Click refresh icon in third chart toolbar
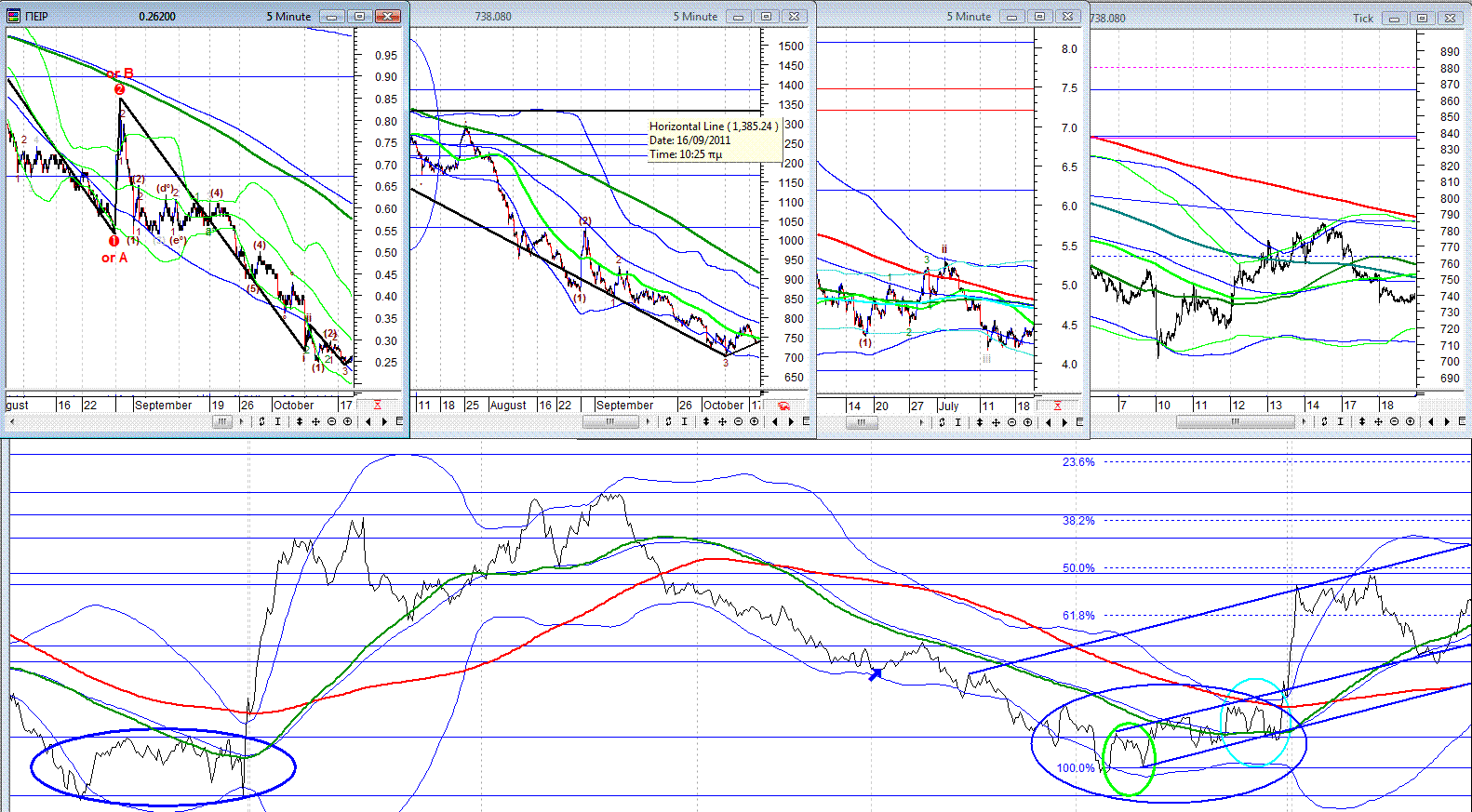Viewport: 1472px width, 812px height. click(942, 422)
